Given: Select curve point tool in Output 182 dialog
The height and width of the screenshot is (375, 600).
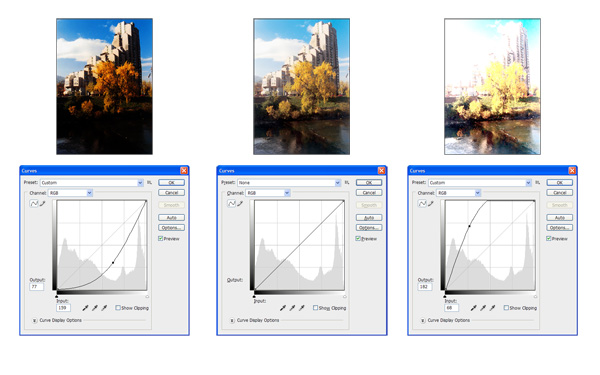Looking at the screenshot, I should click(x=422, y=204).
